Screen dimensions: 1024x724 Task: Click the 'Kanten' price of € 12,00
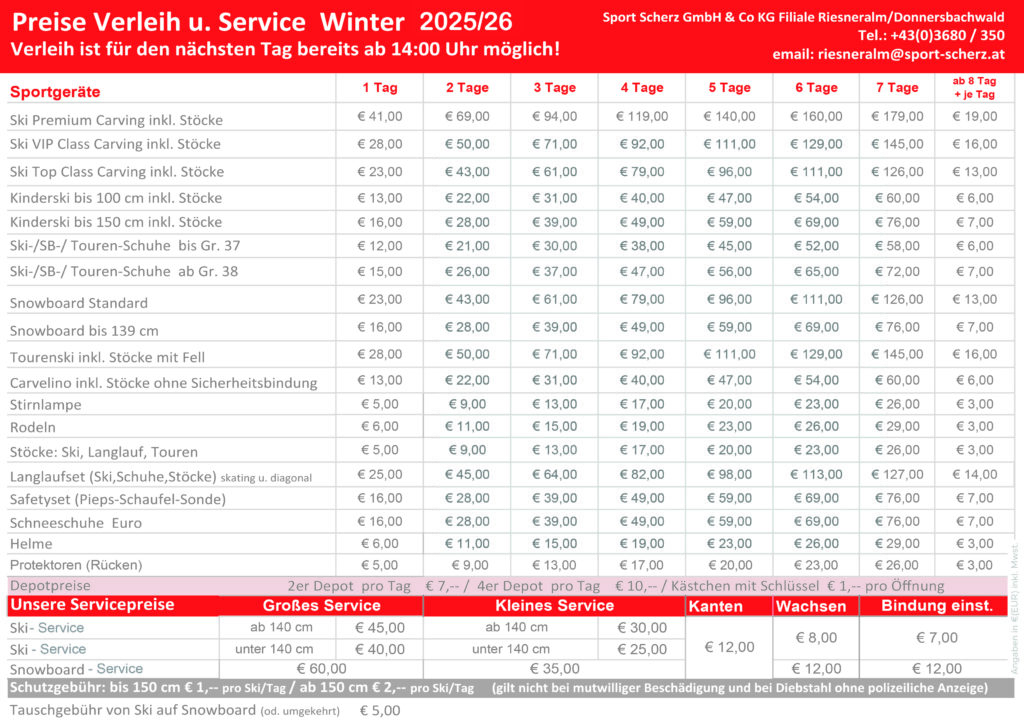[x=729, y=647]
